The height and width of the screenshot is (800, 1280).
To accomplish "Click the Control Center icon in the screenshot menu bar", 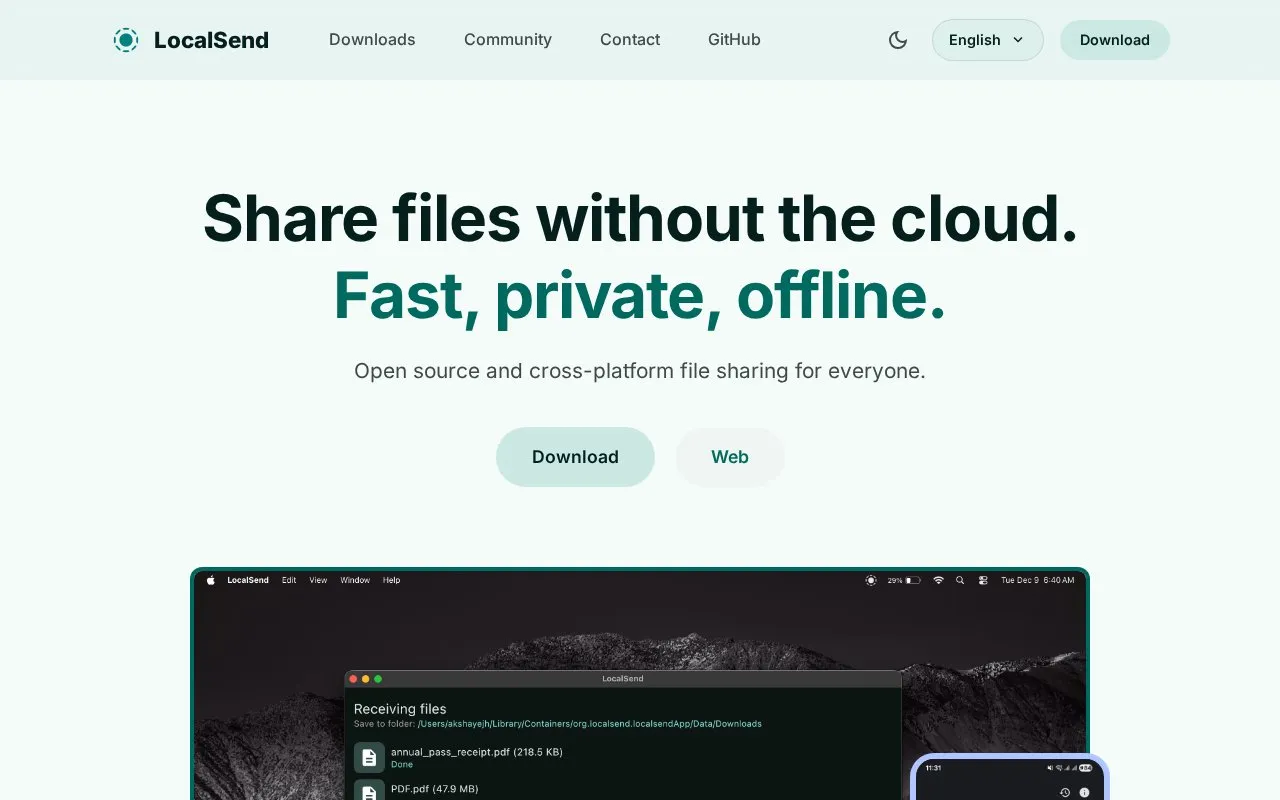I will [983, 580].
